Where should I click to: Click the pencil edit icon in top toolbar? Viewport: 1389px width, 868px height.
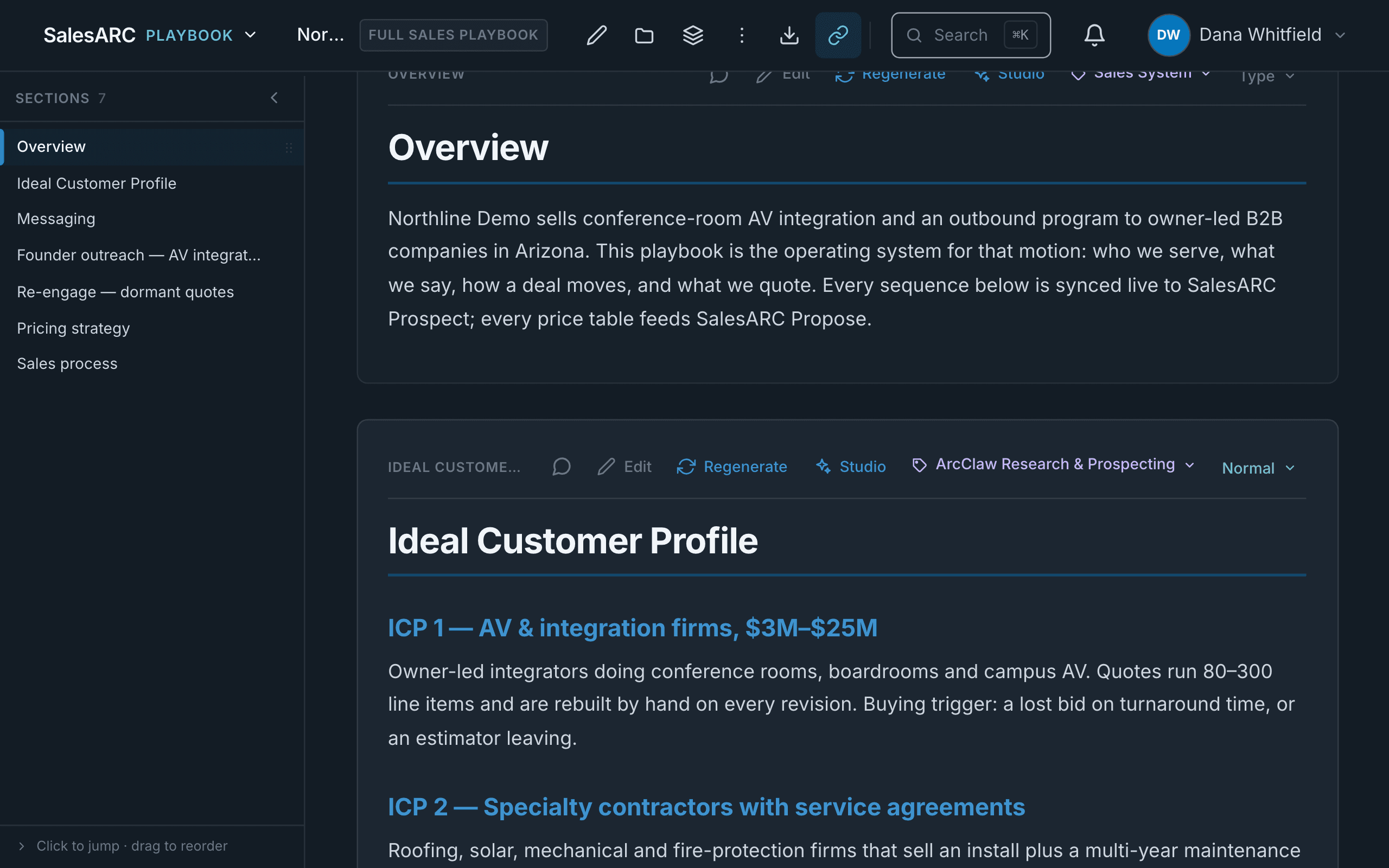pos(596,35)
